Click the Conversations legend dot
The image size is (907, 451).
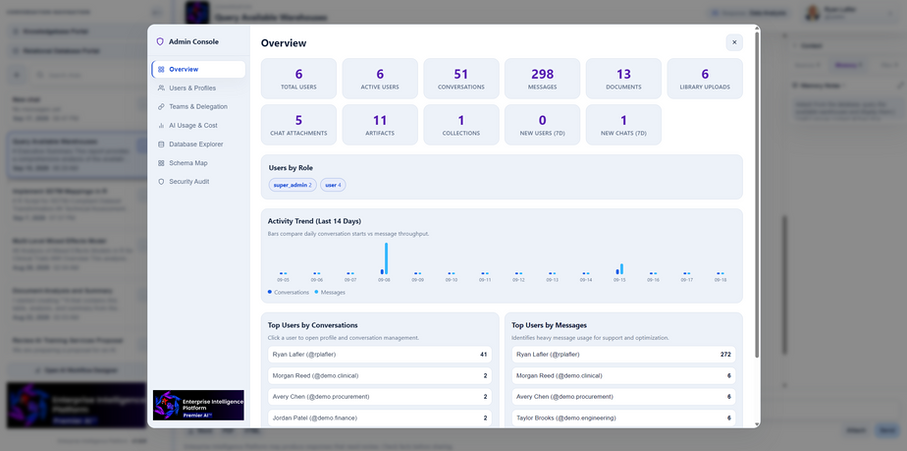tap(270, 292)
